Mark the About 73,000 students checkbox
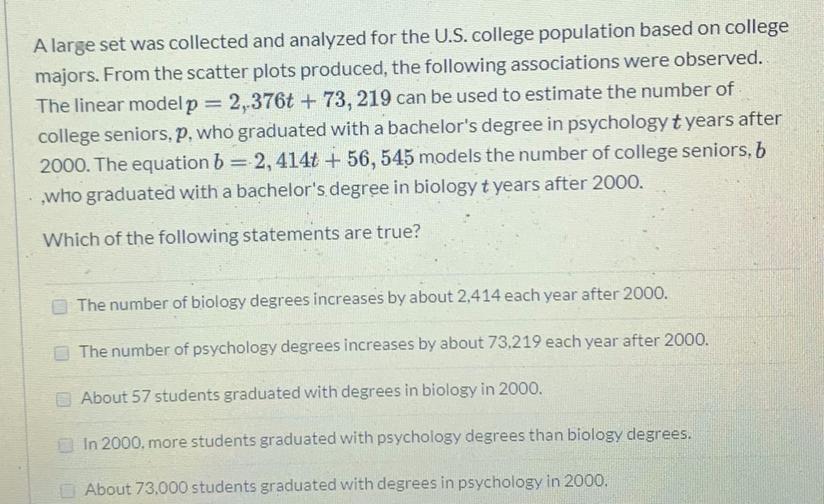This screenshot has width=824, height=504. coord(67,491)
